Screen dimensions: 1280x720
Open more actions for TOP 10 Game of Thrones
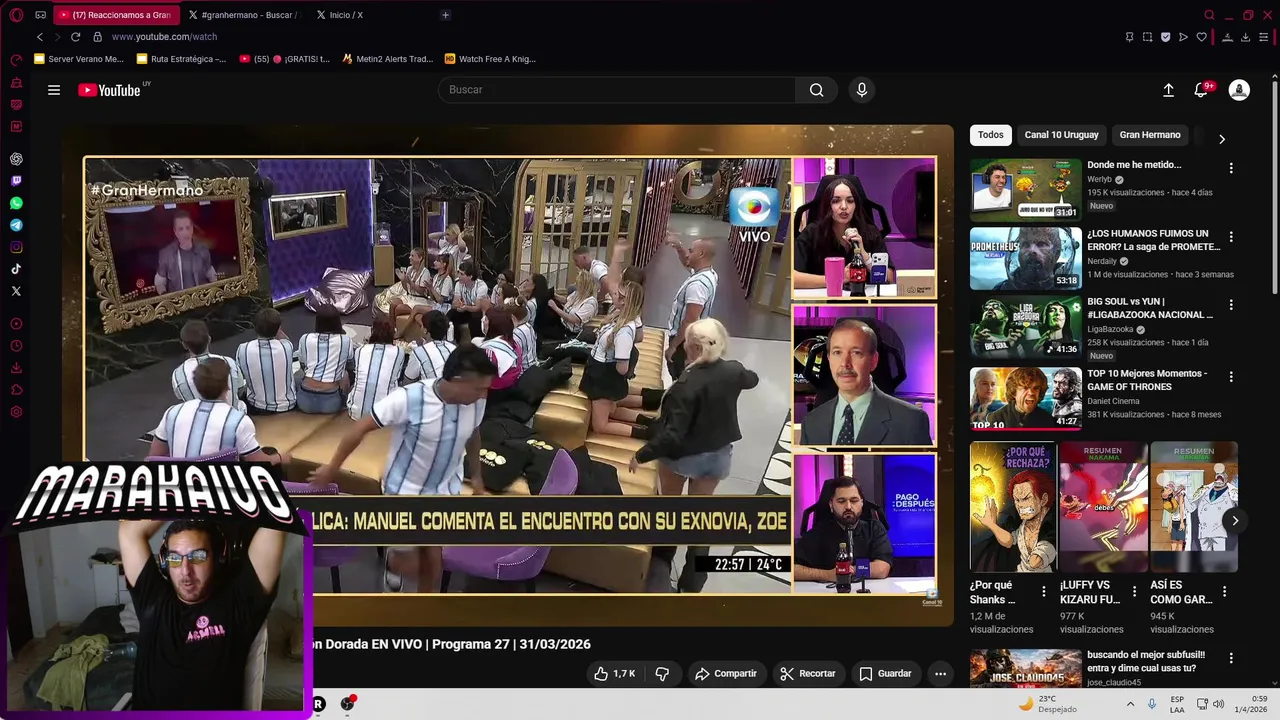(x=1231, y=377)
